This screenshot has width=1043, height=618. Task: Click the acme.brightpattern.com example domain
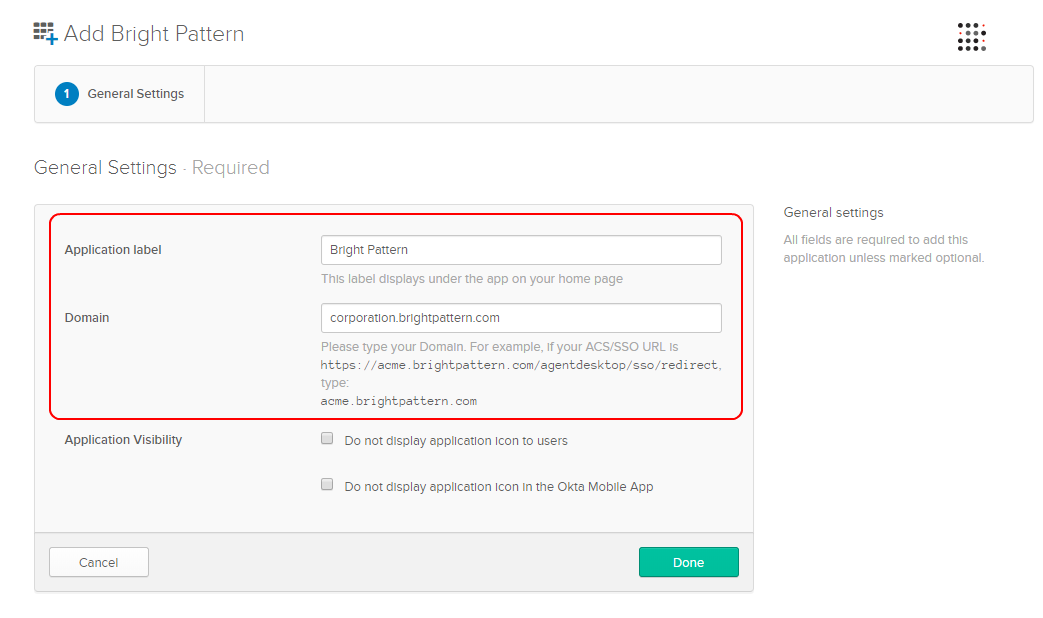(x=398, y=401)
